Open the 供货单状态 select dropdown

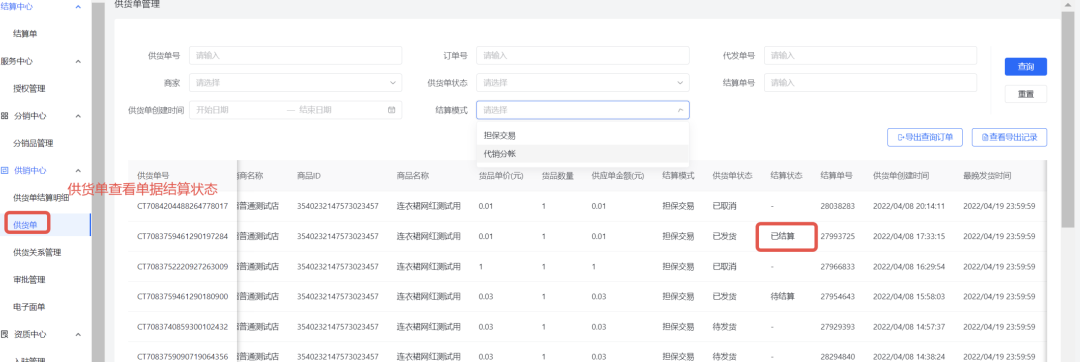pyautogui.click(x=583, y=83)
